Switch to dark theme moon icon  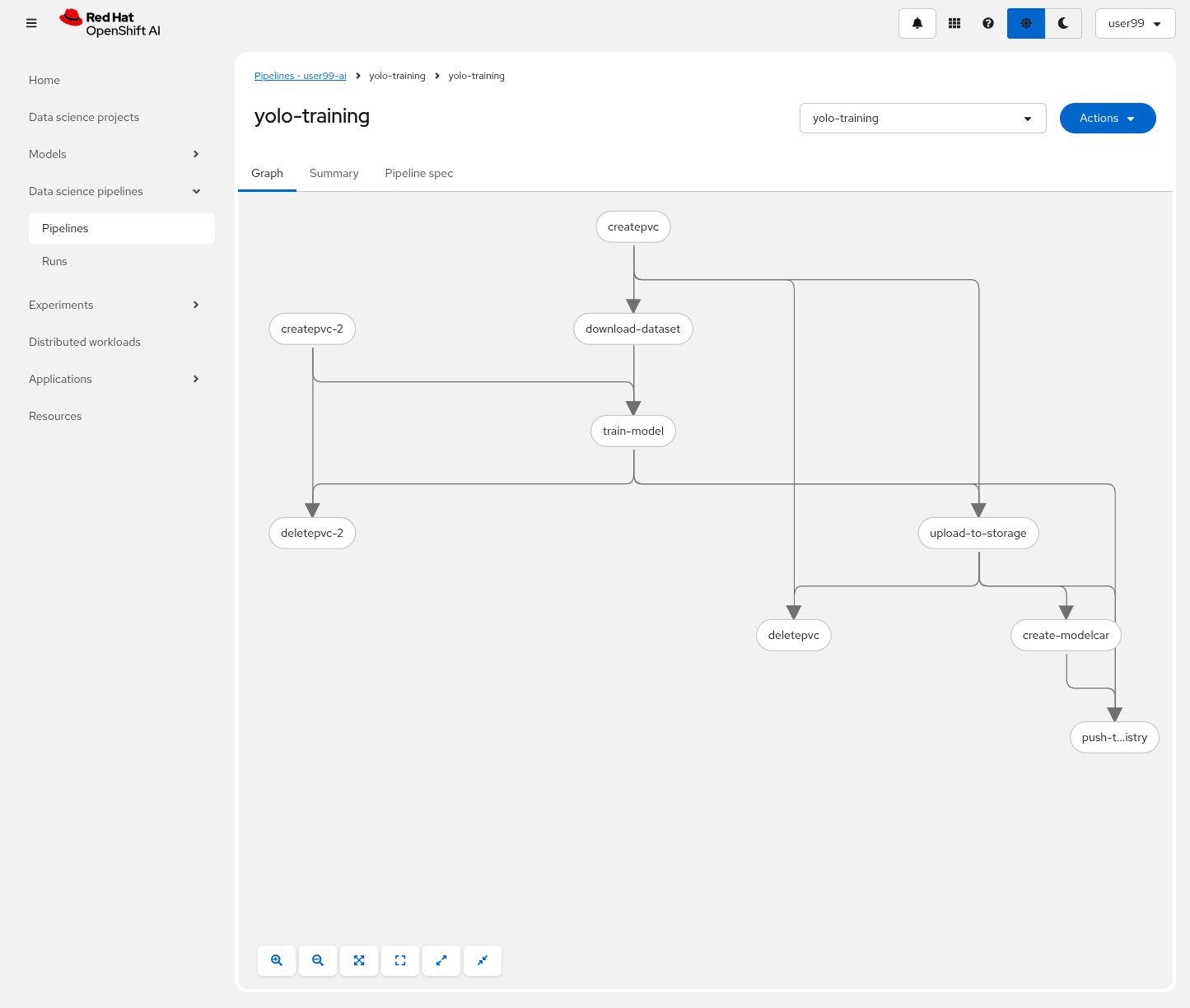(x=1063, y=23)
